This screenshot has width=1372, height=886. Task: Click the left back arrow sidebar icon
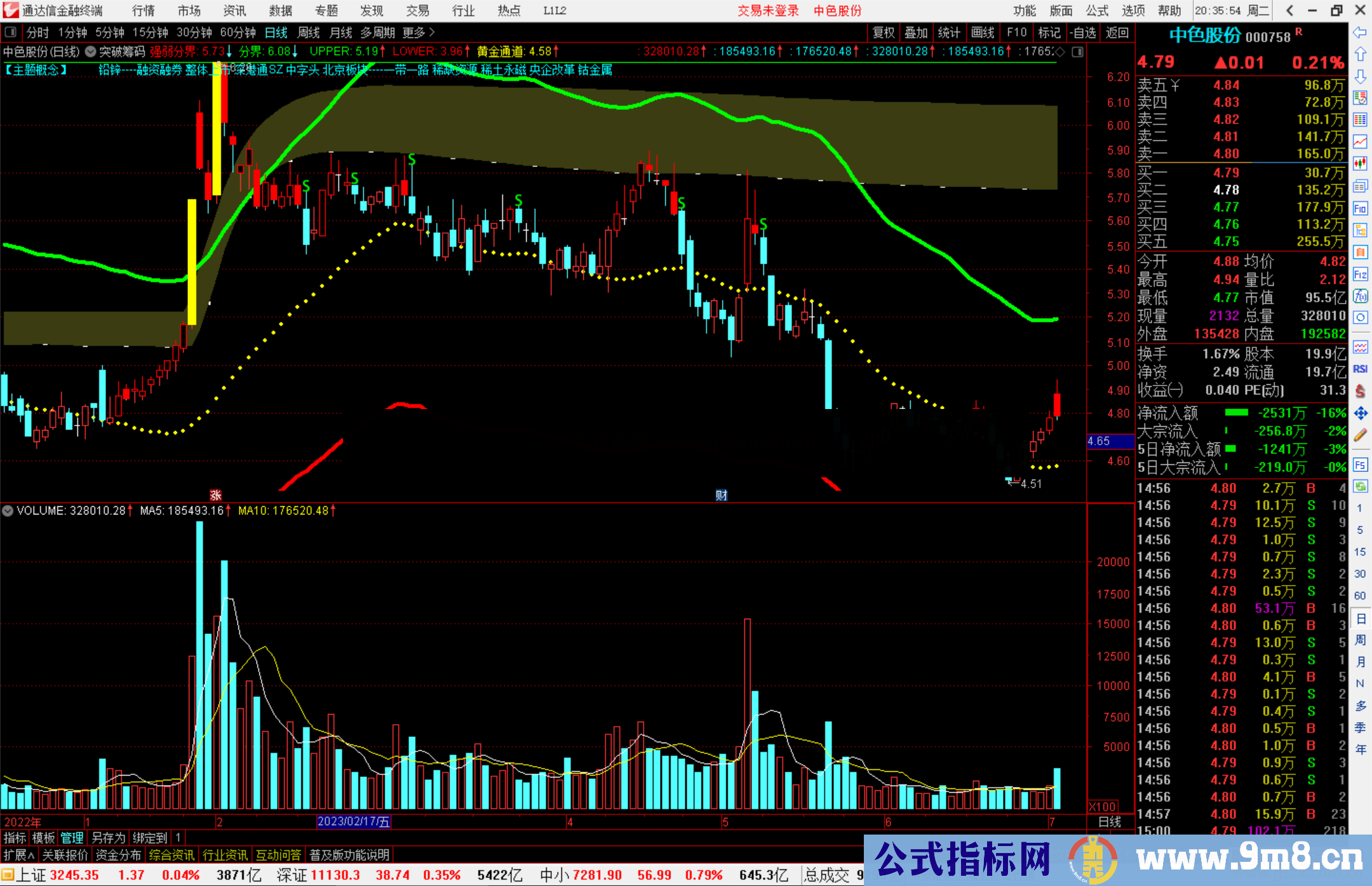click(1360, 32)
